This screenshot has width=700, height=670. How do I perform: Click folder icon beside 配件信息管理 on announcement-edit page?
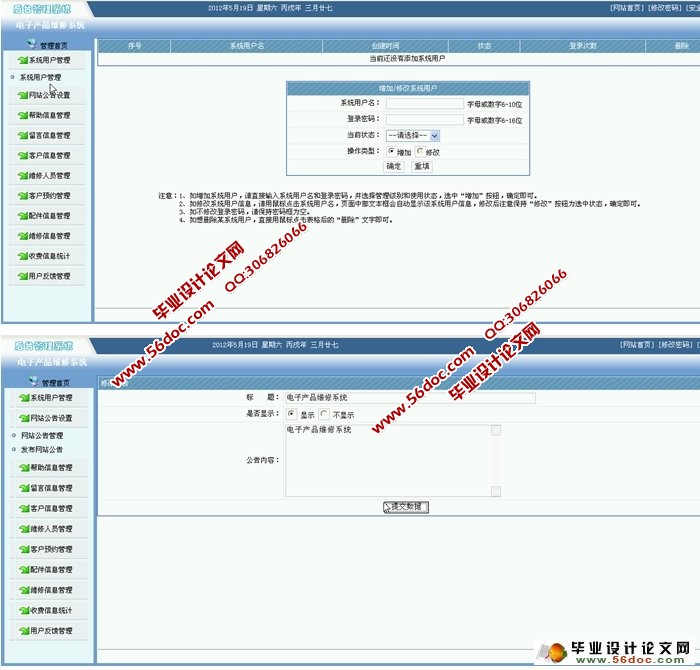pyautogui.click(x=25, y=570)
